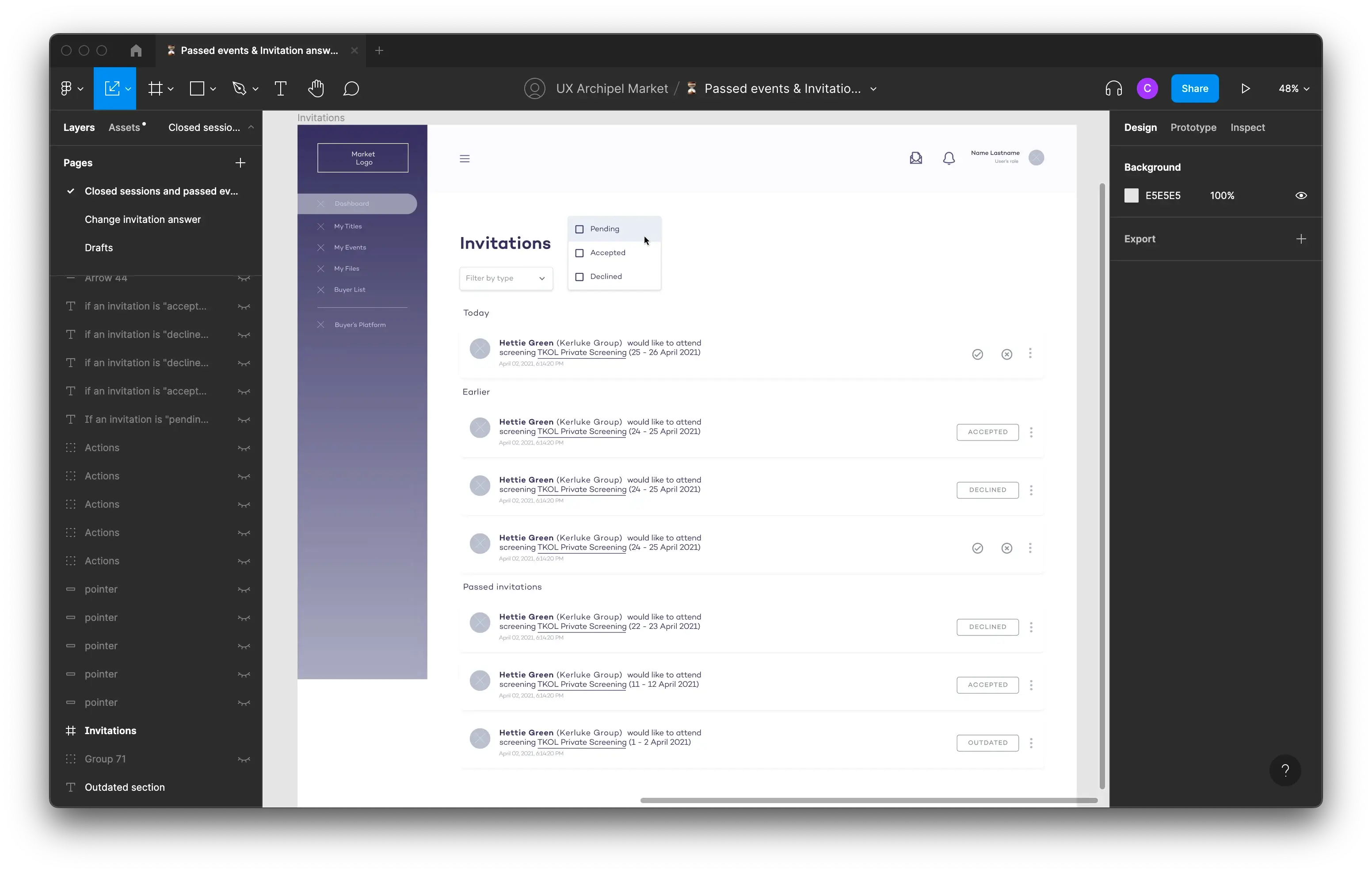This screenshot has width=1372, height=873.
Task: Click the headphones audio icon
Action: 1113,88
